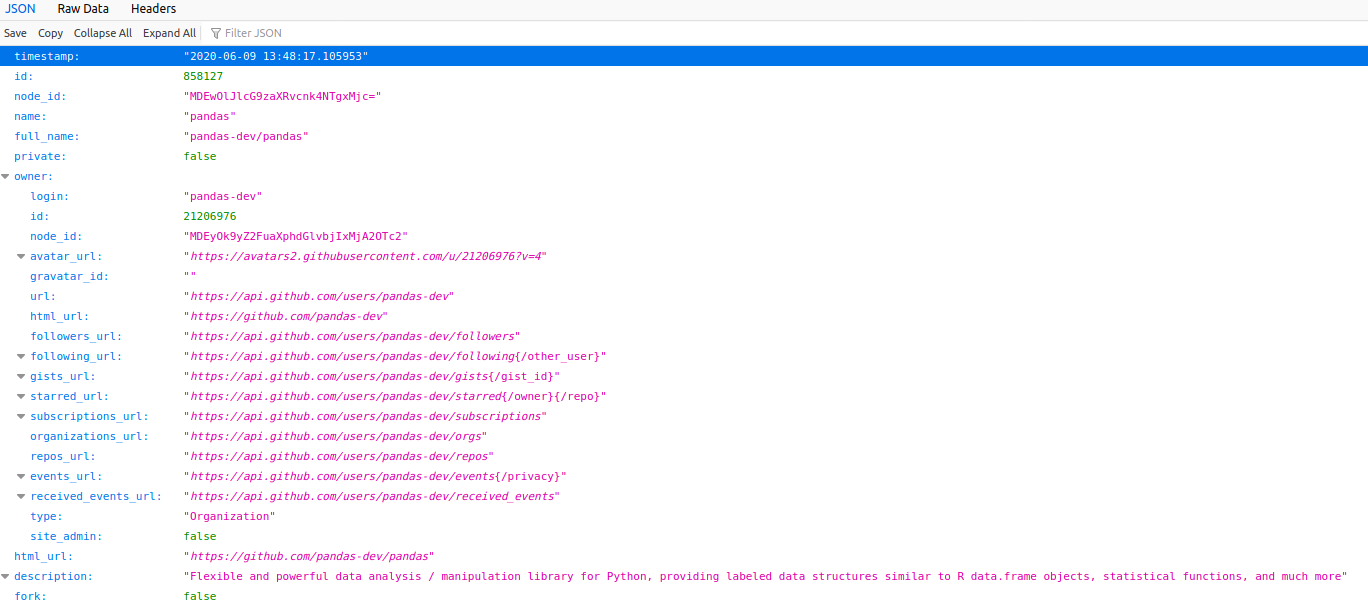Open the owner html_url github.com/pandas-dev link
This screenshot has height=601, width=1368.
[286, 316]
